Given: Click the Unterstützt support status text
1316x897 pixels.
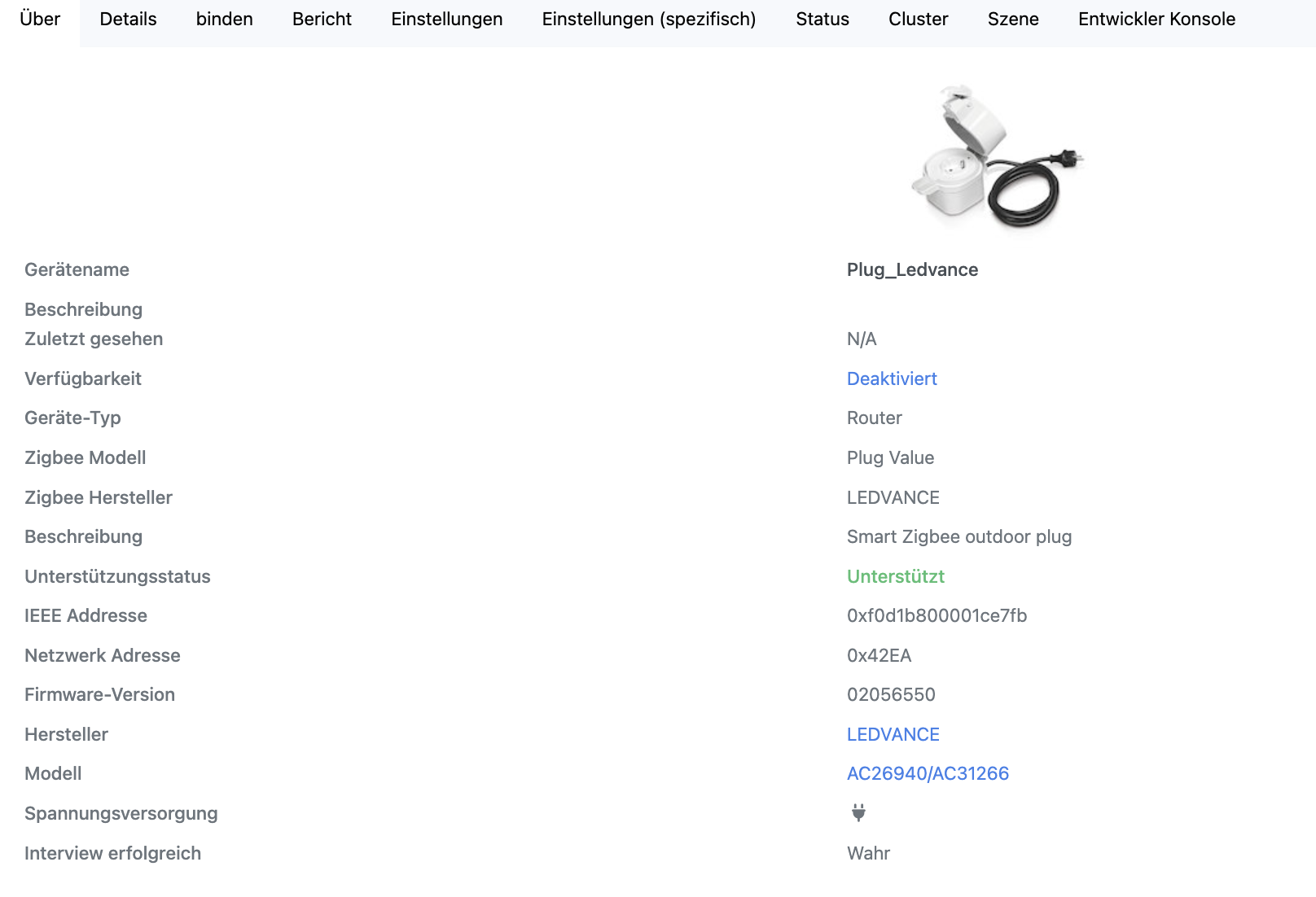Looking at the screenshot, I should [x=896, y=576].
